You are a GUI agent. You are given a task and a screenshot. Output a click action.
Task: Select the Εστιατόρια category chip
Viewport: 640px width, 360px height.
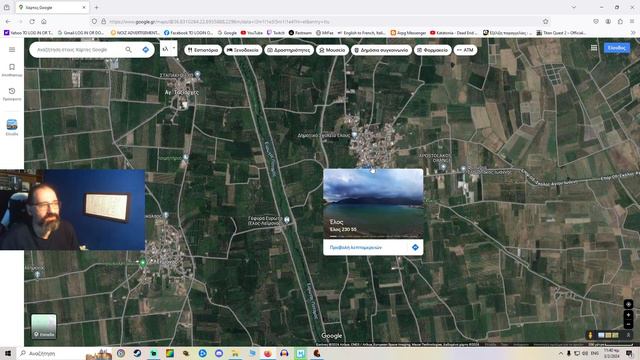point(203,50)
